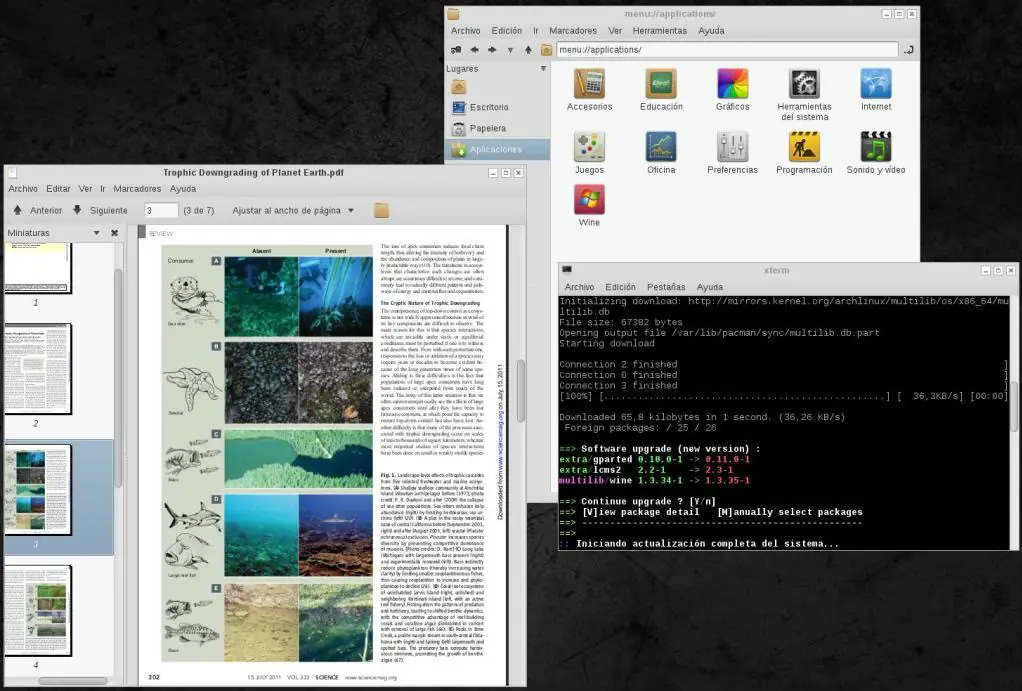Open the Preferencias category icon
The height and width of the screenshot is (691, 1022).
[x=733, y=147]
